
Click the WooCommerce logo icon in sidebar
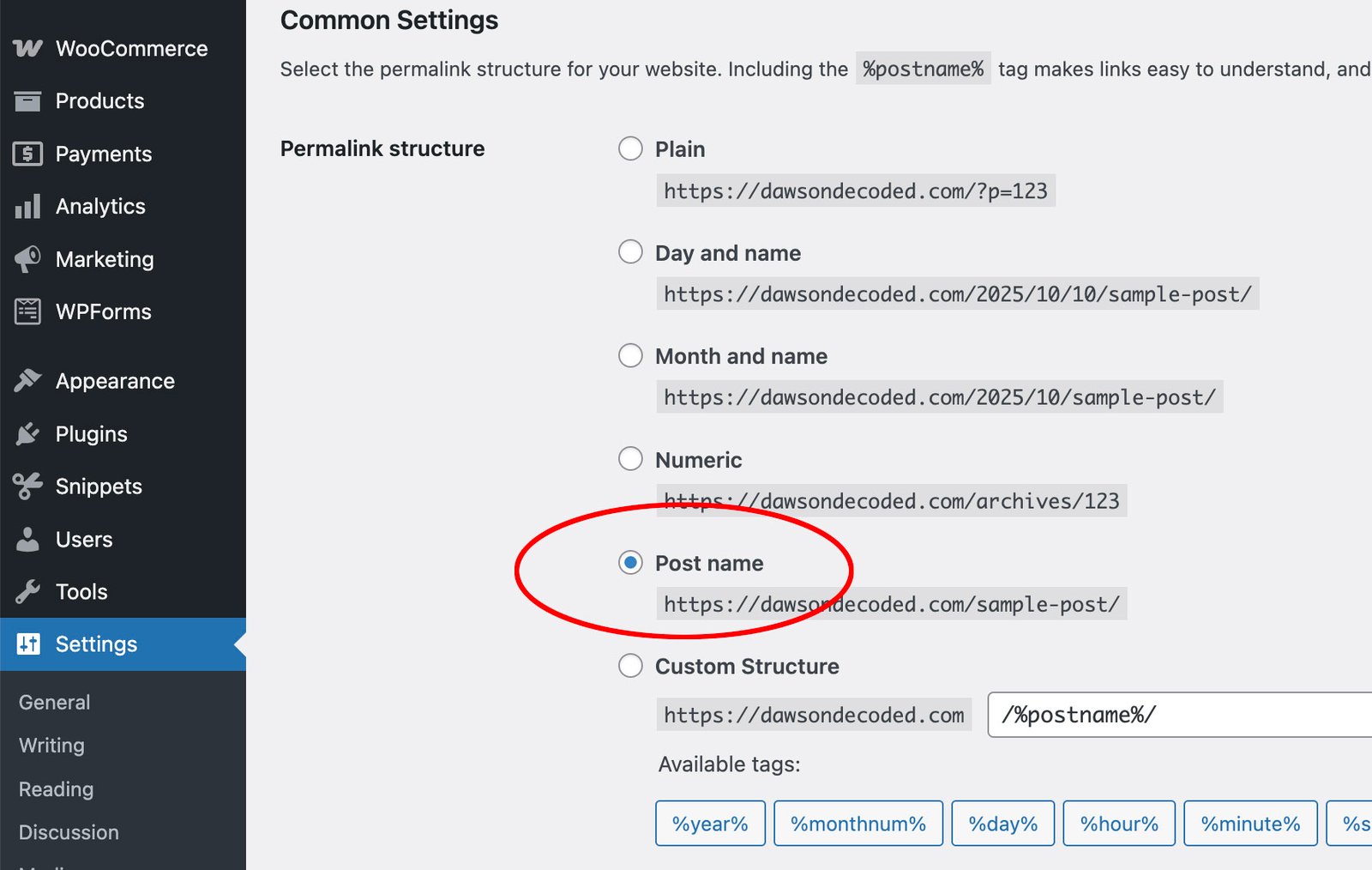[x=27, y=49]
